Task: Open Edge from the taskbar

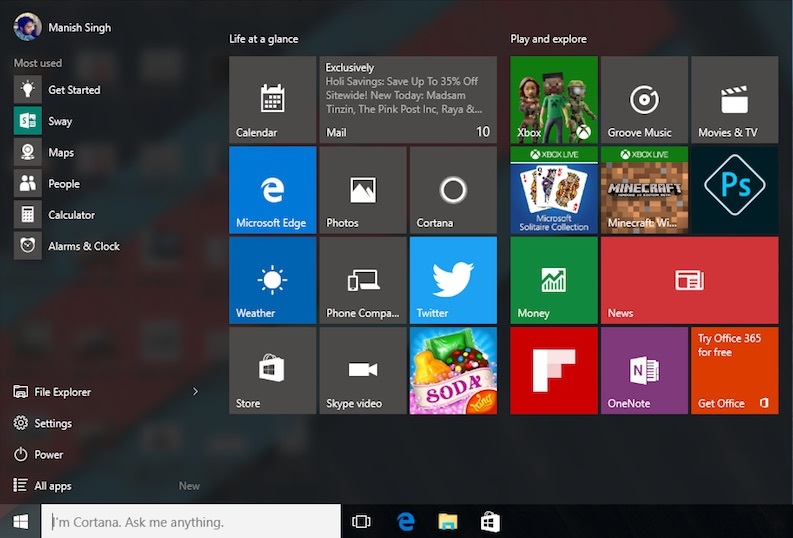Action: coord(406,521)
